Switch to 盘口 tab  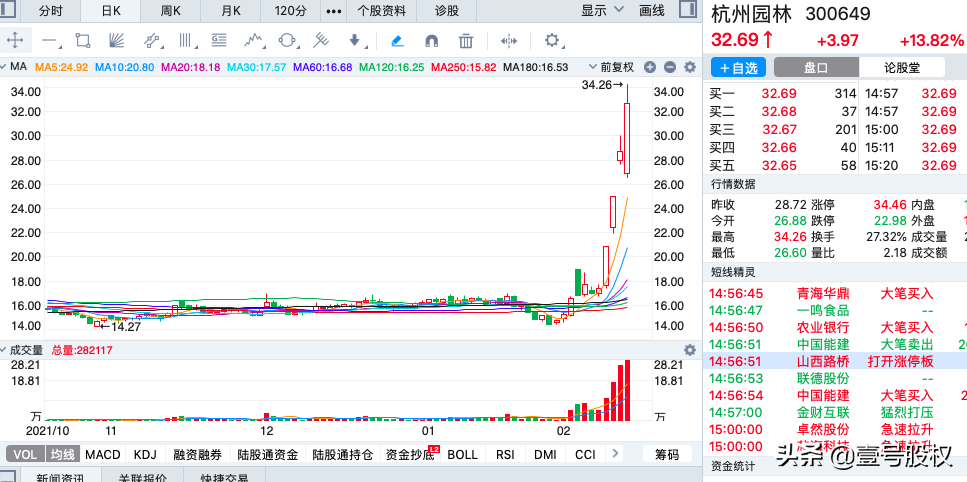point(816,68)
